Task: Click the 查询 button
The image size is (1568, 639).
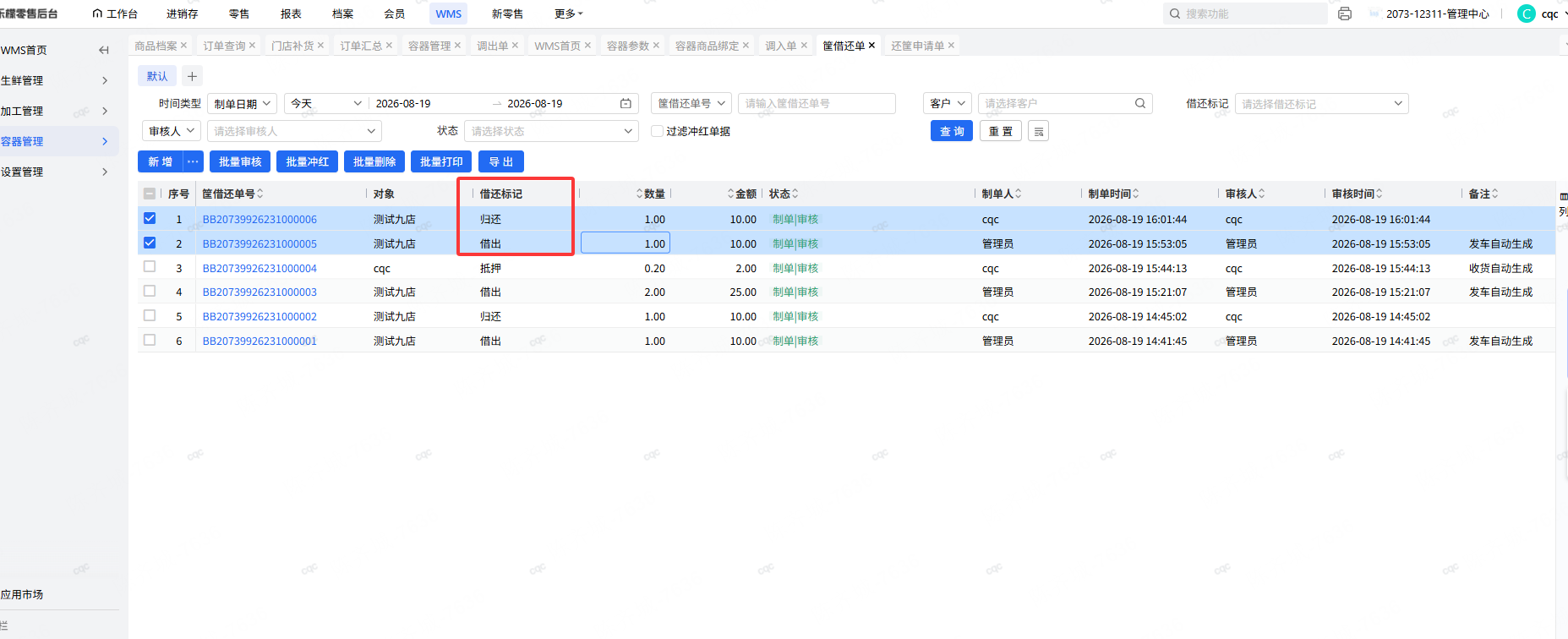Action: (952, 131)
